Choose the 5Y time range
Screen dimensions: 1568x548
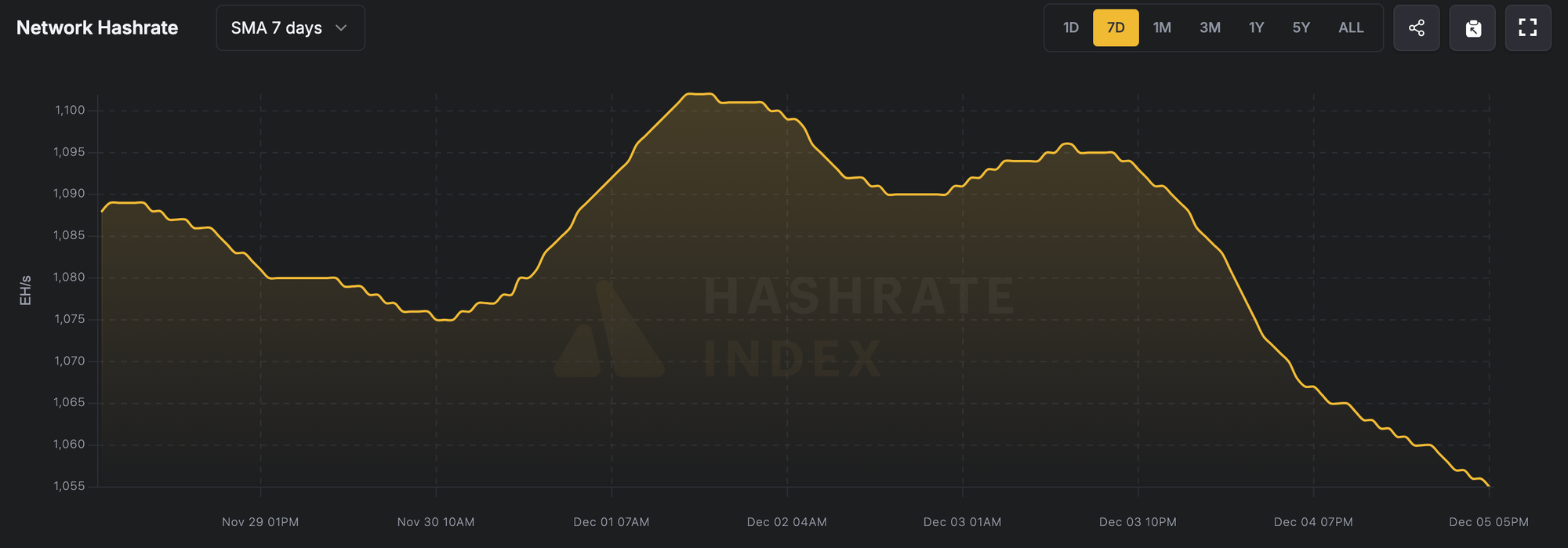tap(1301, 27)
